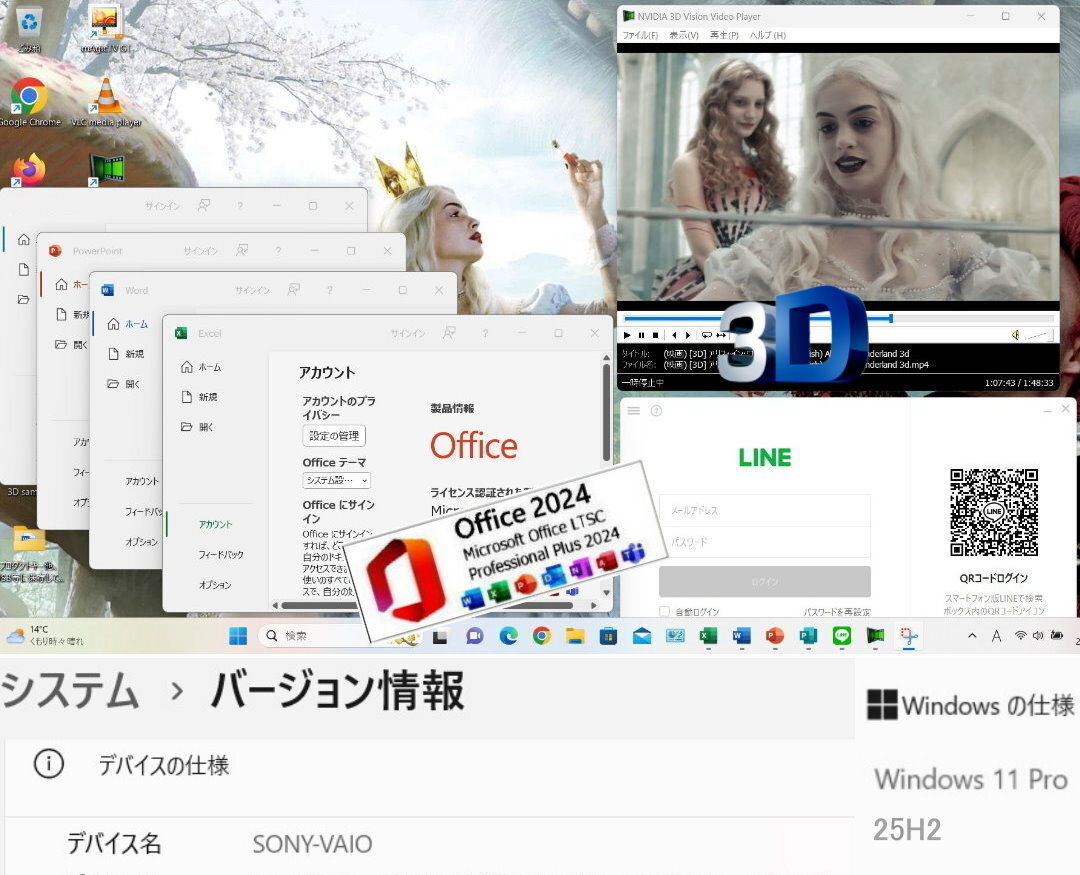
Task: Click the パスワードを再設定 link in LINE
Action: coord(837,612)
